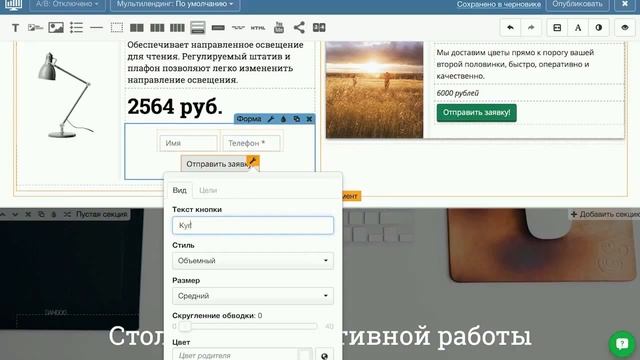The image size is (640, 360).
Task: Click Добавить секцию button
Action: [605, 214]
